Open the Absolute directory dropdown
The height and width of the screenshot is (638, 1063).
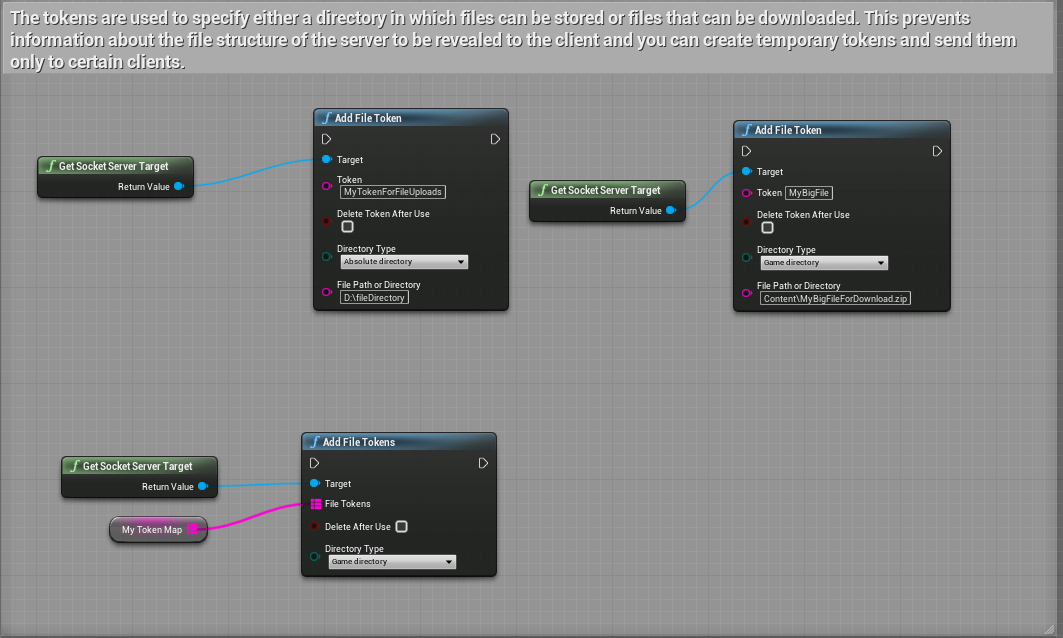click(404, 262)
